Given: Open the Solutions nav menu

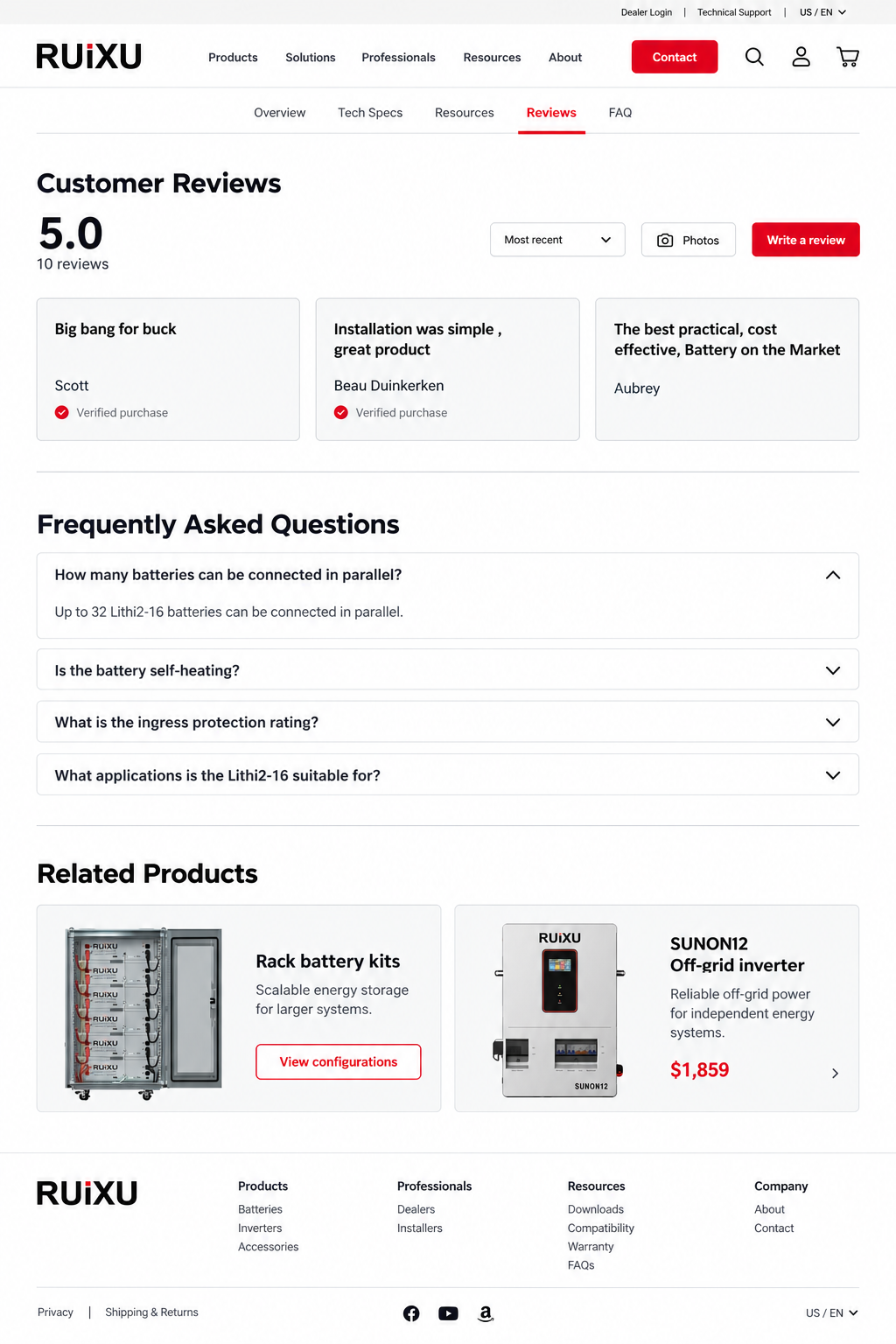Looking at the screenshot, I should [x=311, y=57].
